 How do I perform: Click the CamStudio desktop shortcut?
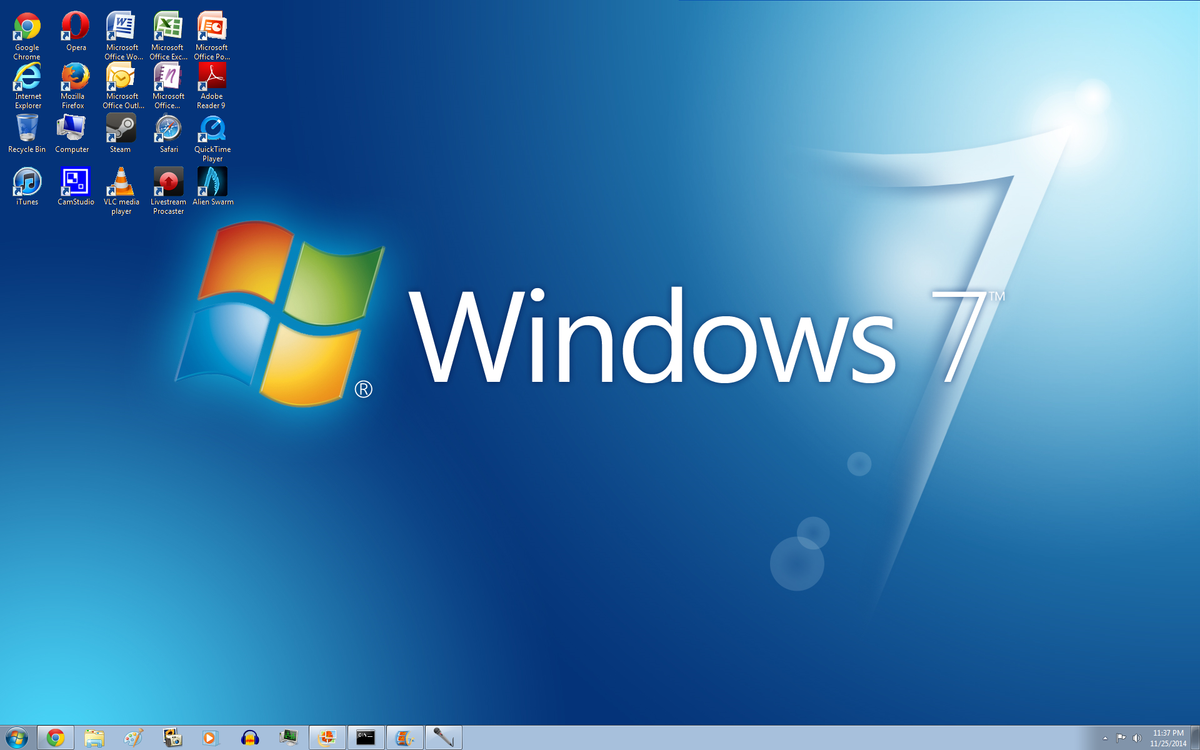(76, 186)
